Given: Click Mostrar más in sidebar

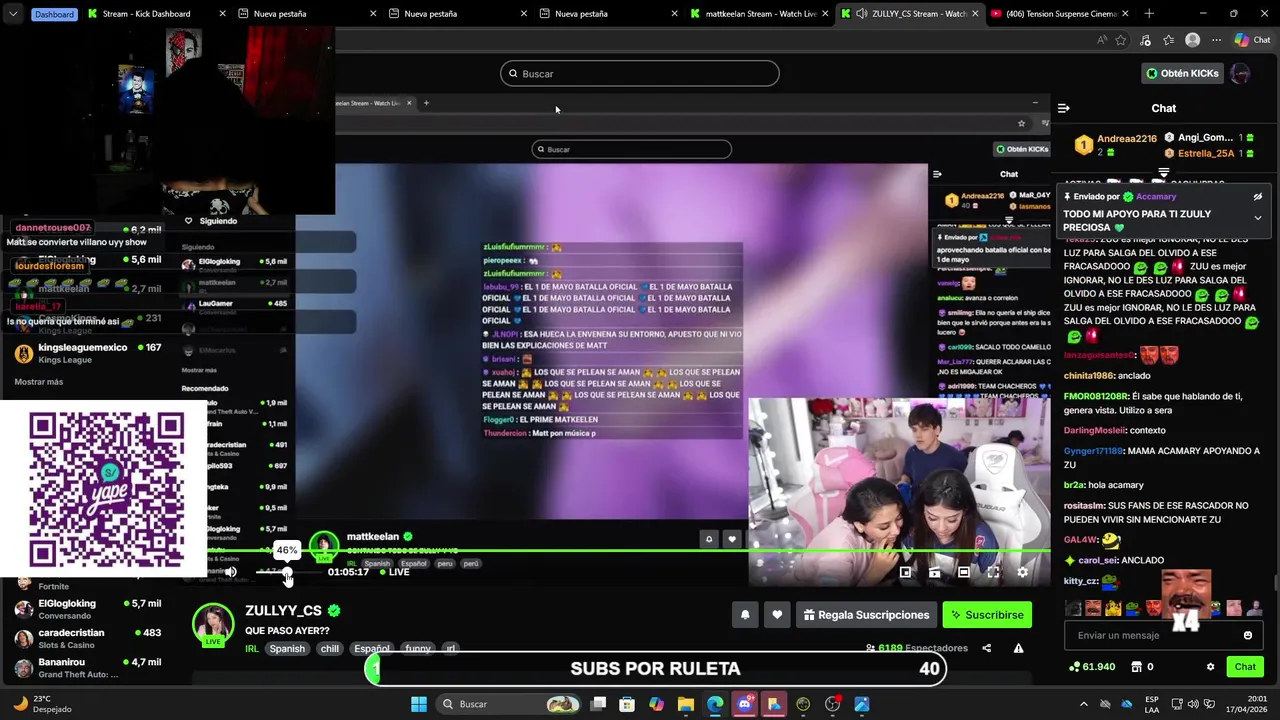Looking at the screenshot, I should [39, 382].
